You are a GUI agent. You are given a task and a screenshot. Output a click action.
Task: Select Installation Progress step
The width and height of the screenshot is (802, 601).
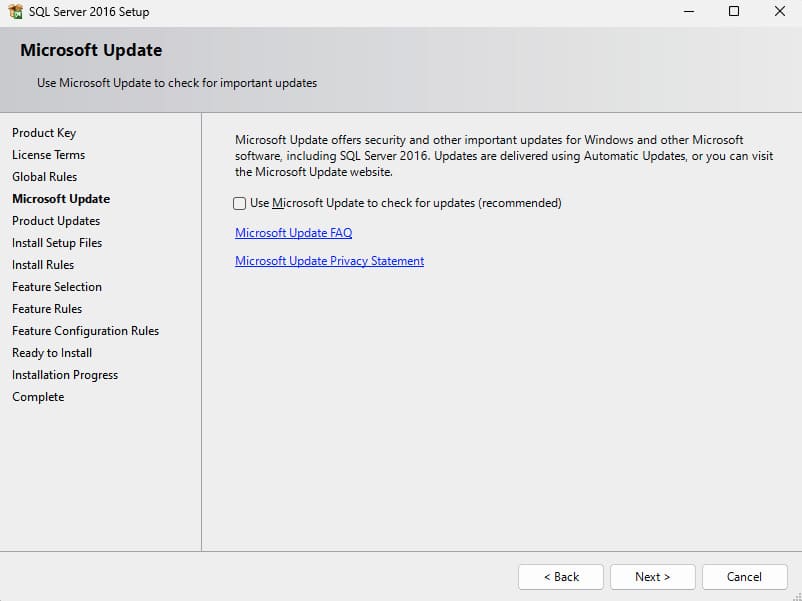[65, 375]
